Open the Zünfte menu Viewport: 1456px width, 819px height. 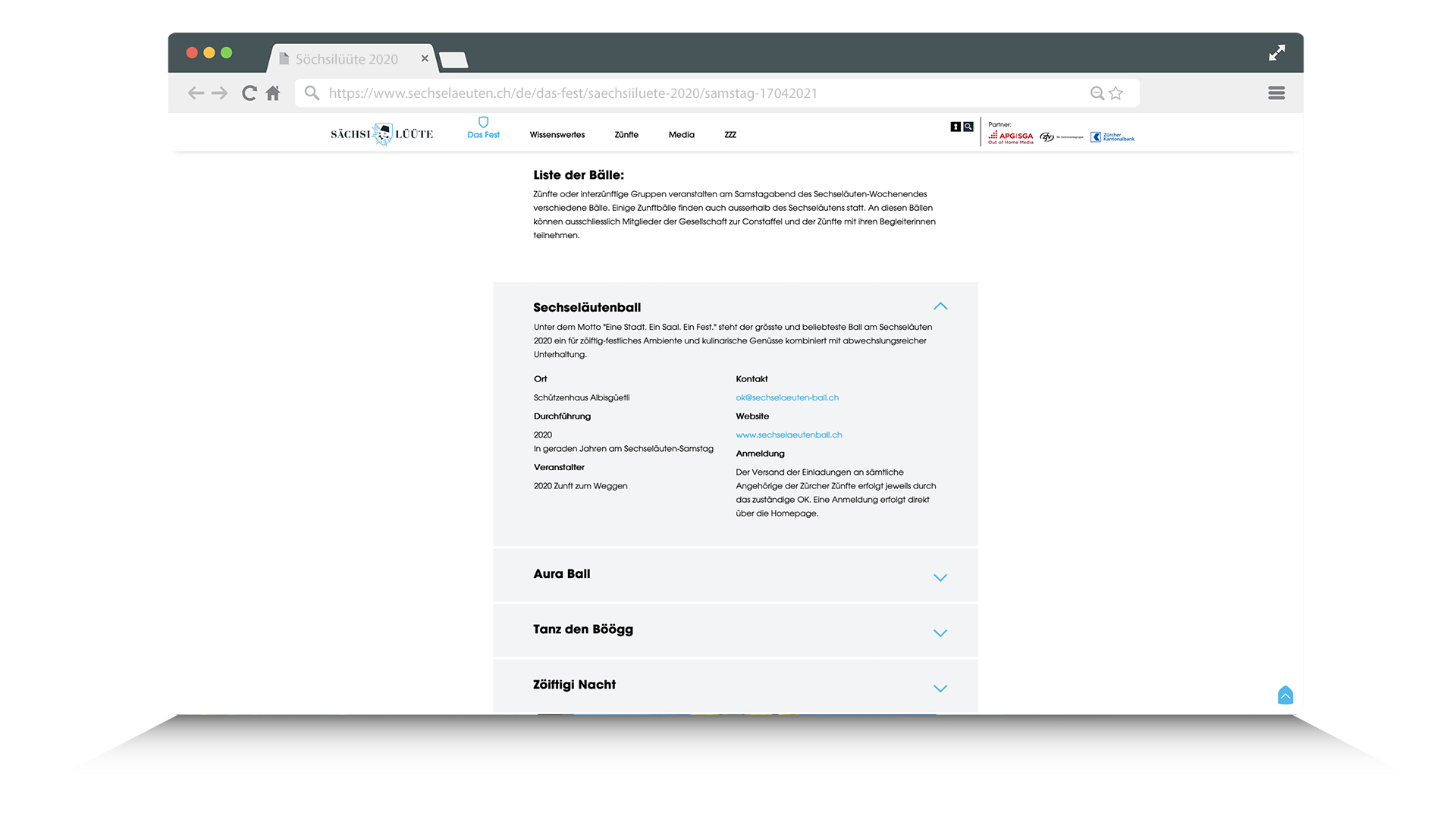[x=626, y=135]
